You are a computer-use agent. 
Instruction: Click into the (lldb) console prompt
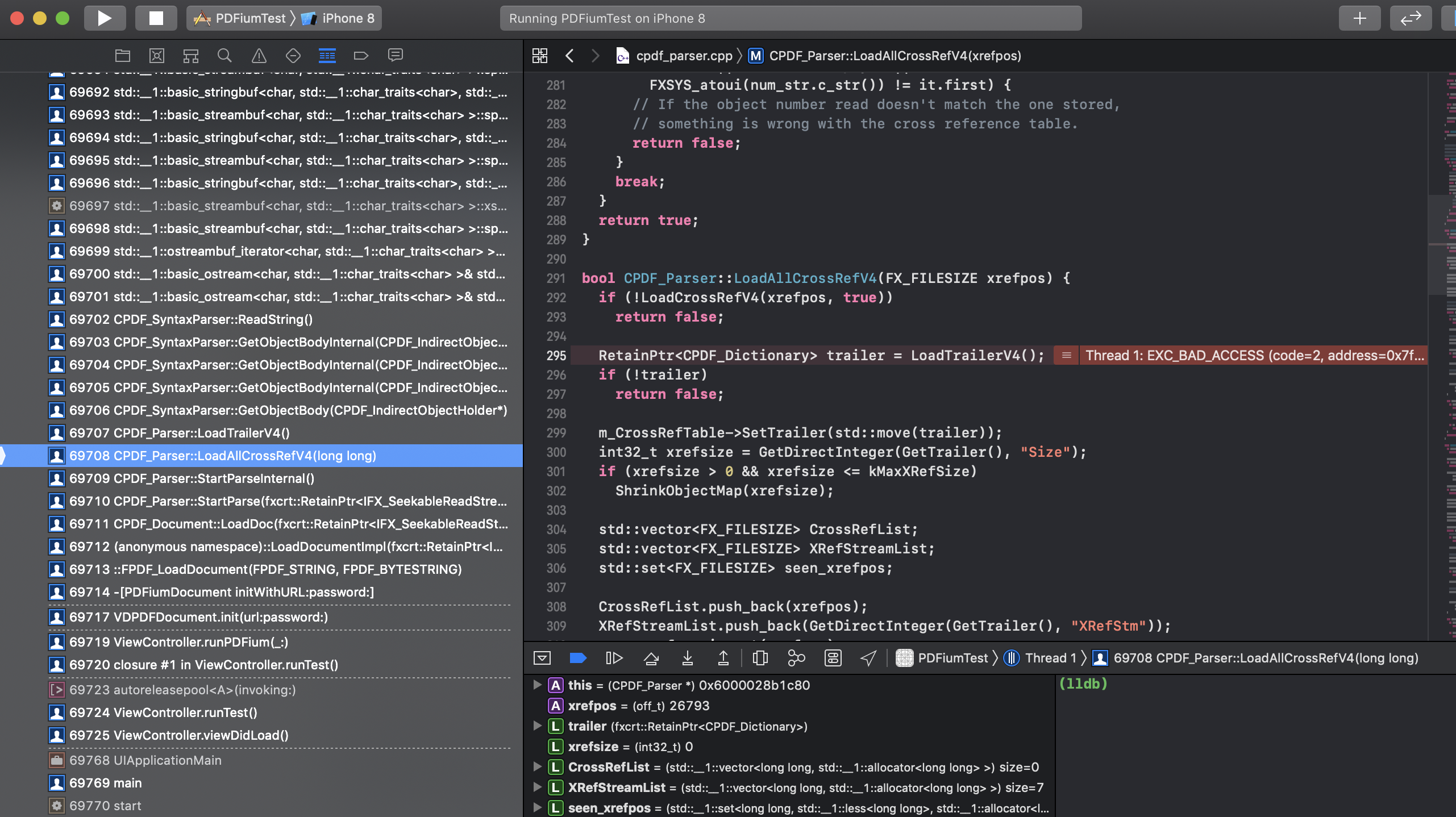[1083, 684]
